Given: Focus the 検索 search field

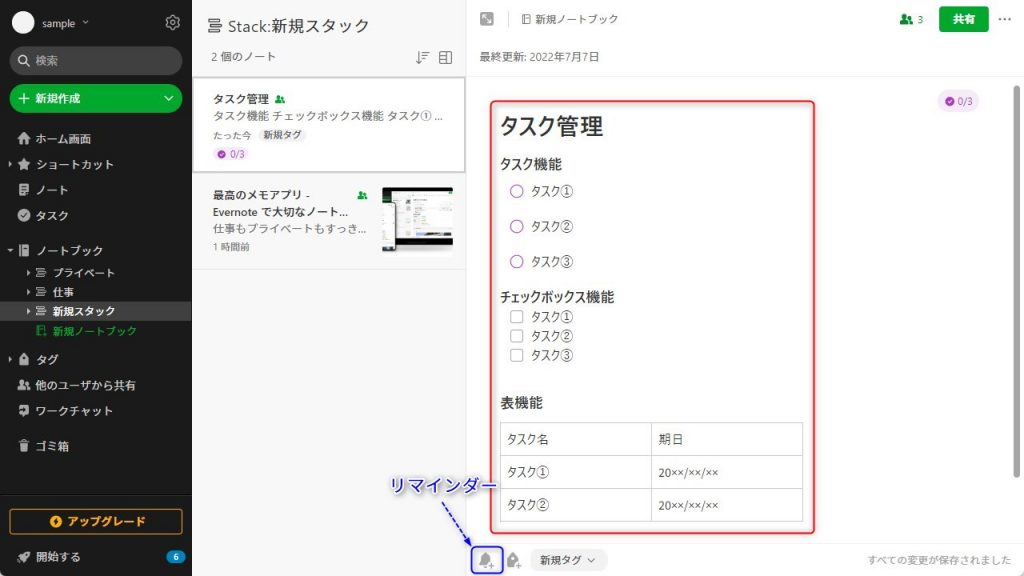Looking at the screenshot, I should 95,61.
